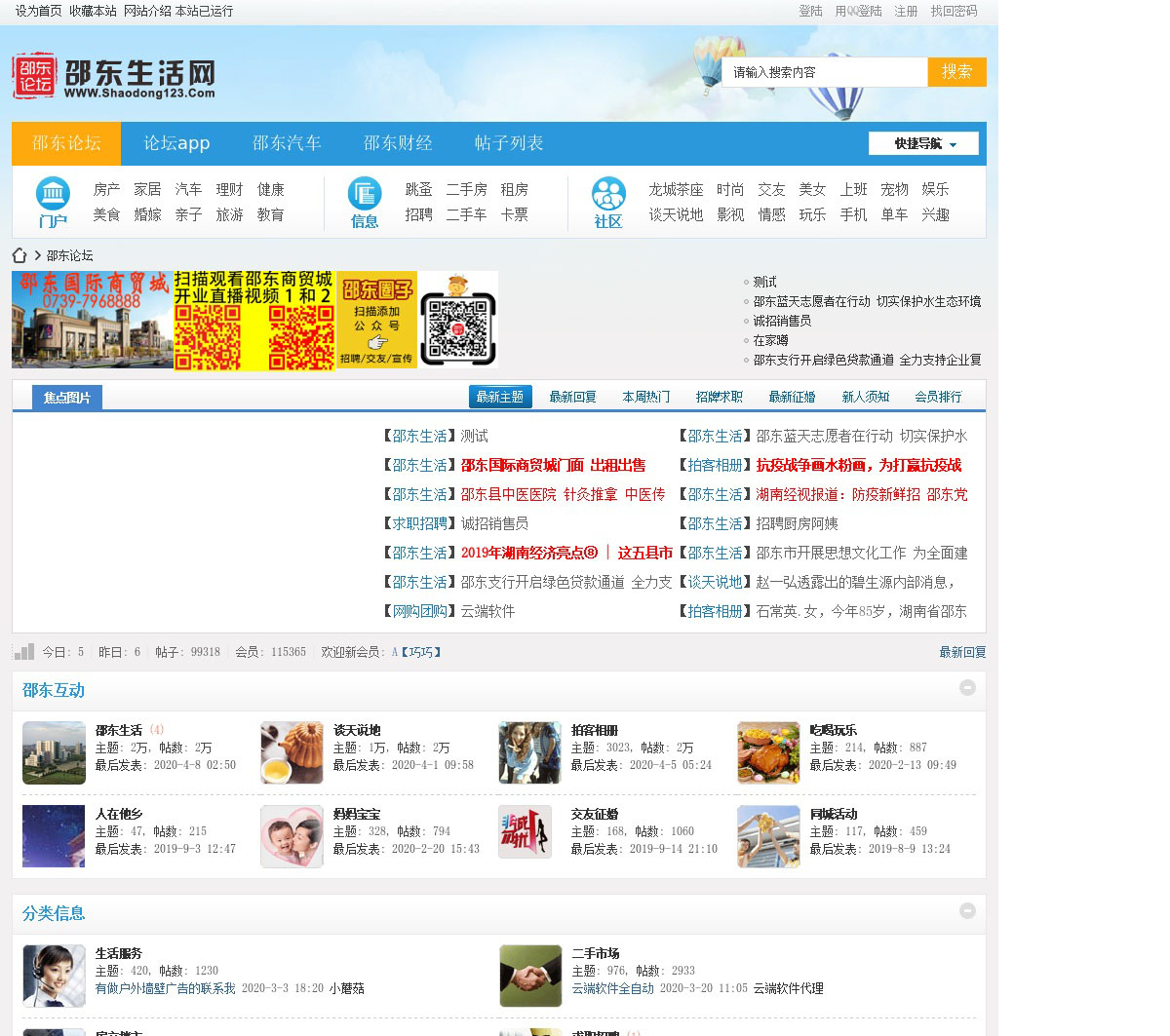Click the orange 搜索 button
The image size is (1170, 1036).
pyautogui.click(x=956, y=72)
